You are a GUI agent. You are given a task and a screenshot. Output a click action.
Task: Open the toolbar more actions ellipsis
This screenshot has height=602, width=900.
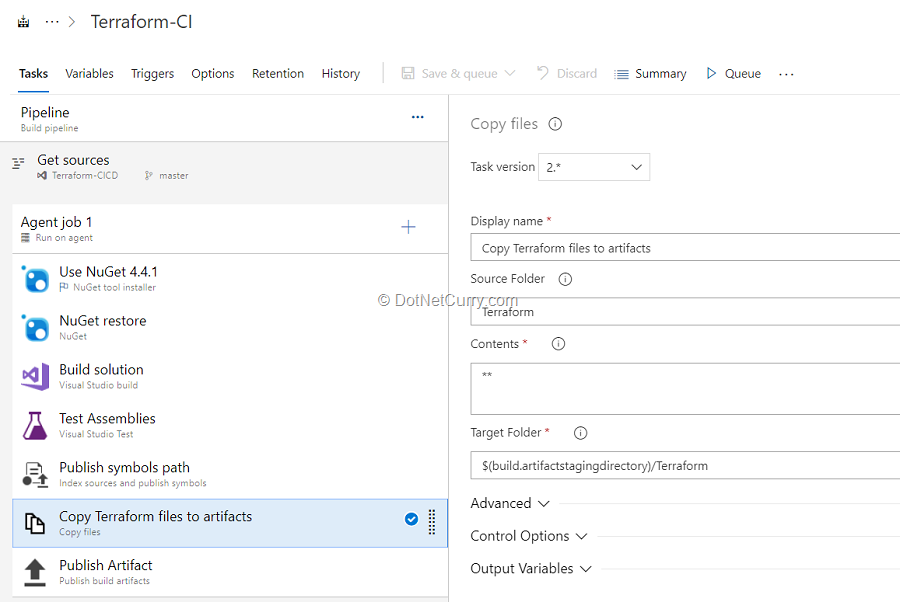click(786, 74)
